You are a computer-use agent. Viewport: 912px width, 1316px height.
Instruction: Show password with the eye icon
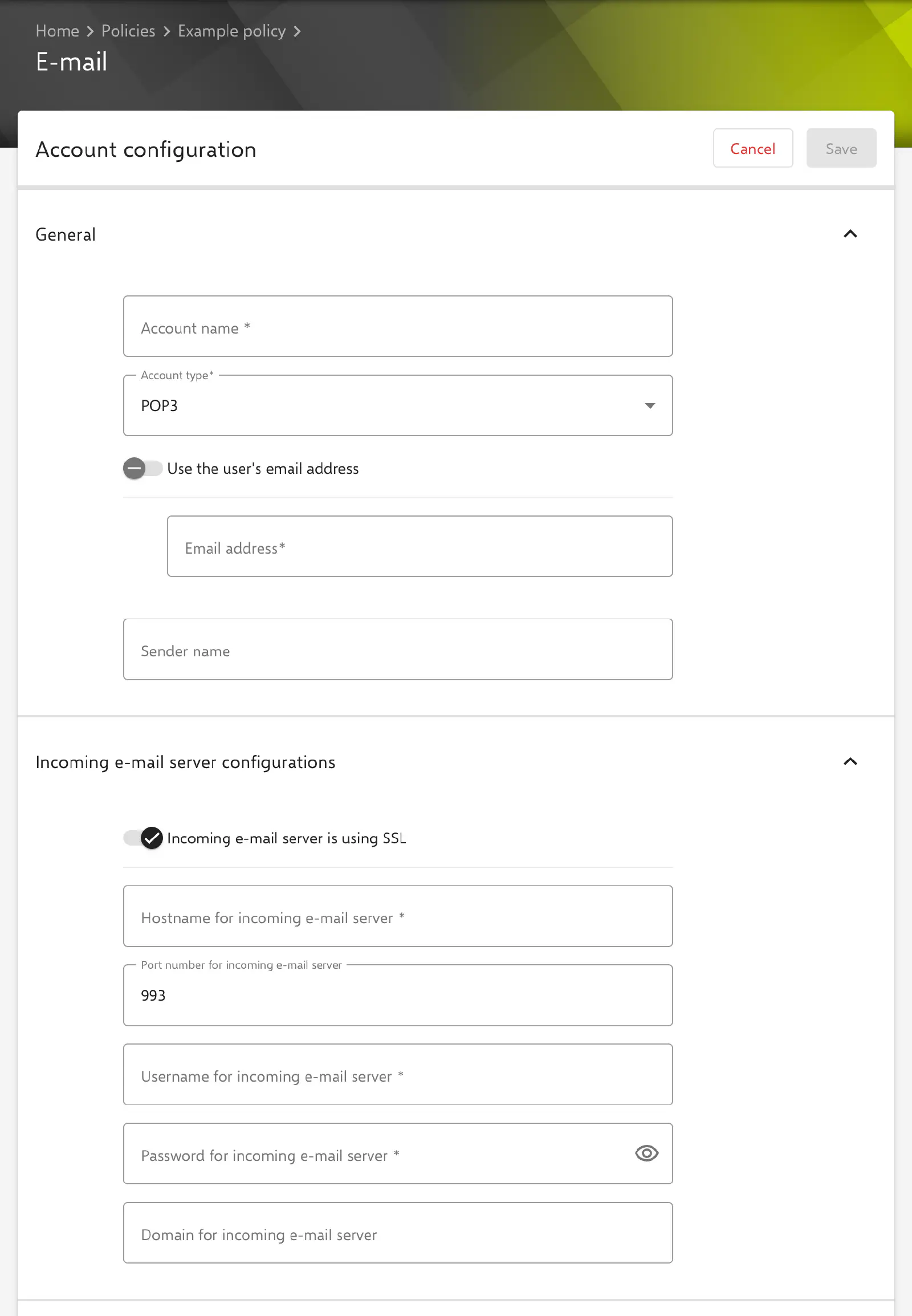646,1153
